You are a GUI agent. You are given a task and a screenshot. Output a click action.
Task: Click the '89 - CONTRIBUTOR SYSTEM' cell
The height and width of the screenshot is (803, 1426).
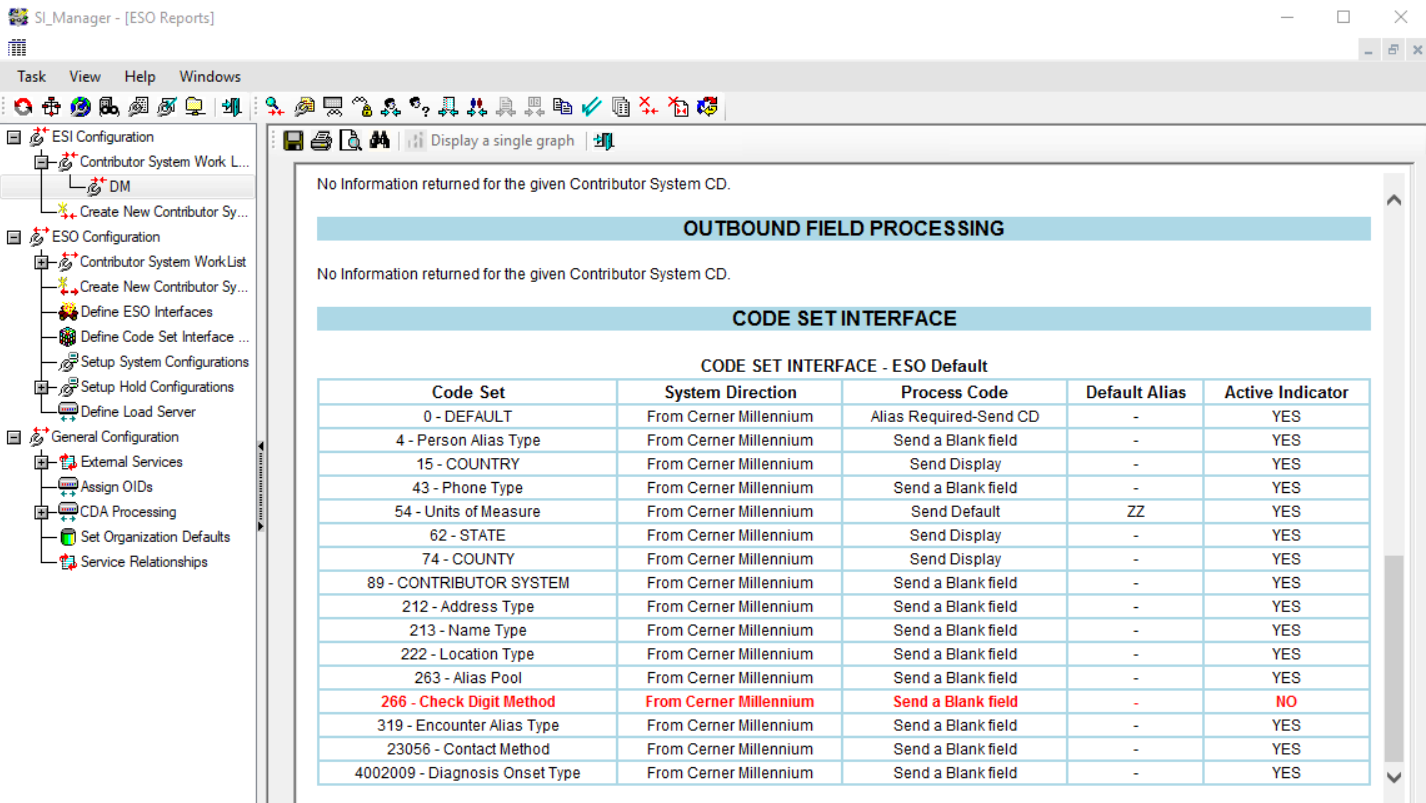click(x=468, y=583)
